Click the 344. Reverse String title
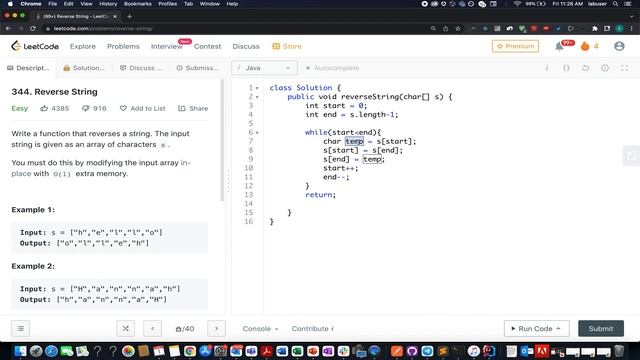 [54, 91]
